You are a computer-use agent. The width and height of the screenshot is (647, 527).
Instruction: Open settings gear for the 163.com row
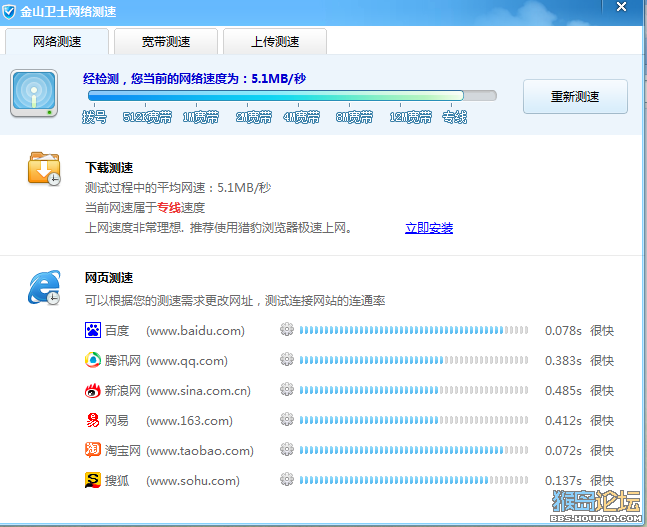pyautogui.click(x=287, y=420)
